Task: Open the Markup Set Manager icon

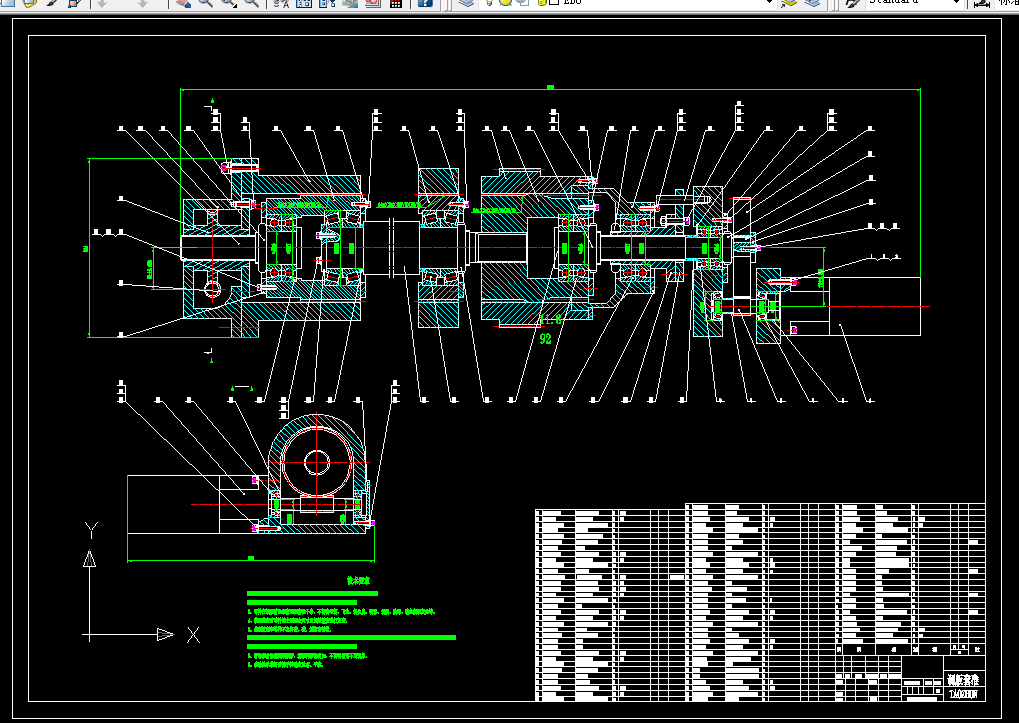Action: click(x=372, y=3)
